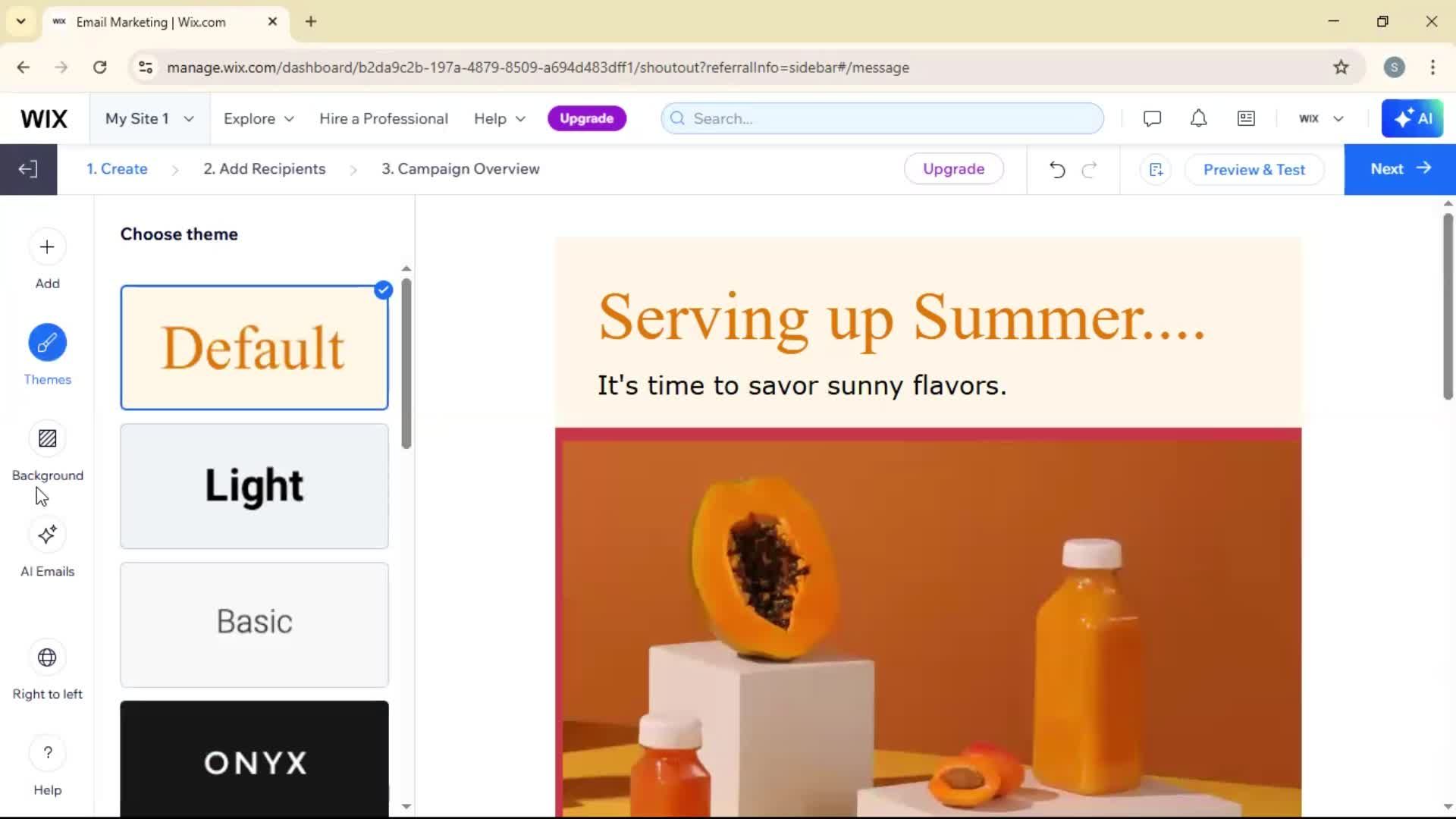Focus the dashboard Search field

[x=882, y=118]
